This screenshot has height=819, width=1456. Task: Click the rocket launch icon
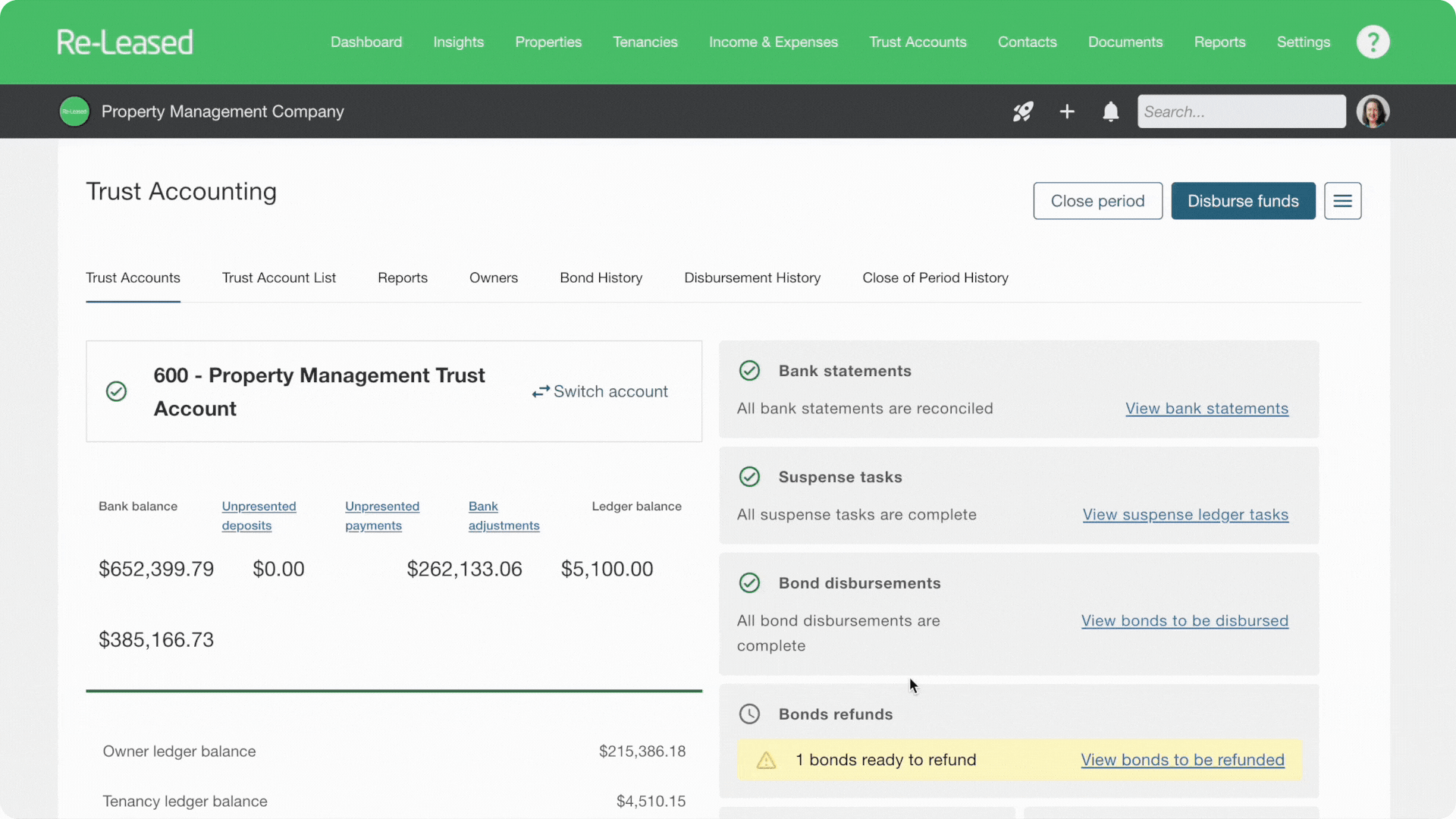click(1023, 111)
